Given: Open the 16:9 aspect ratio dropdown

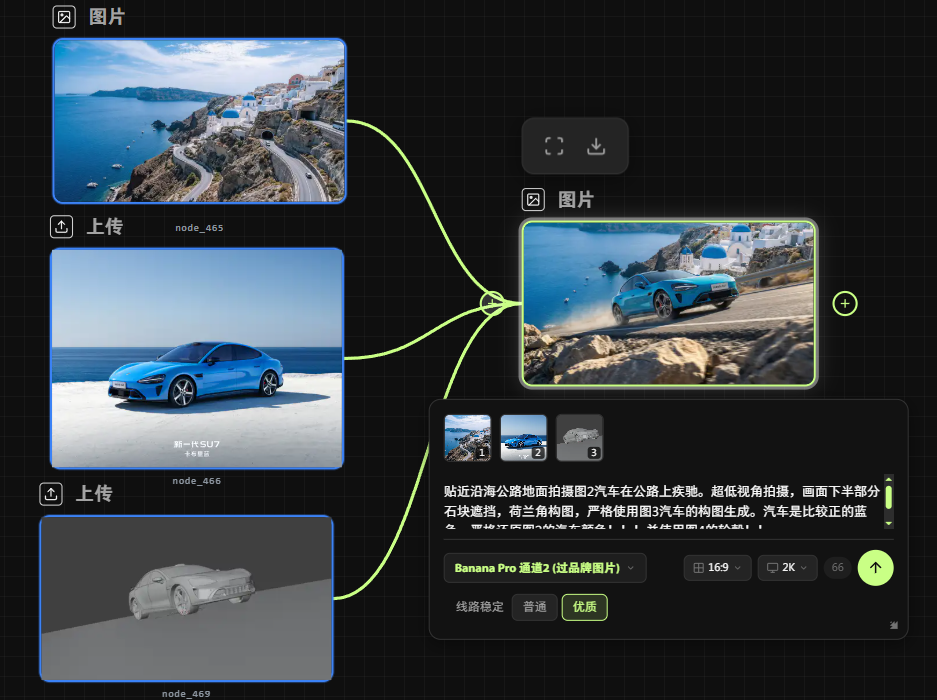Looking at the screenshot, I should [717, 568].
